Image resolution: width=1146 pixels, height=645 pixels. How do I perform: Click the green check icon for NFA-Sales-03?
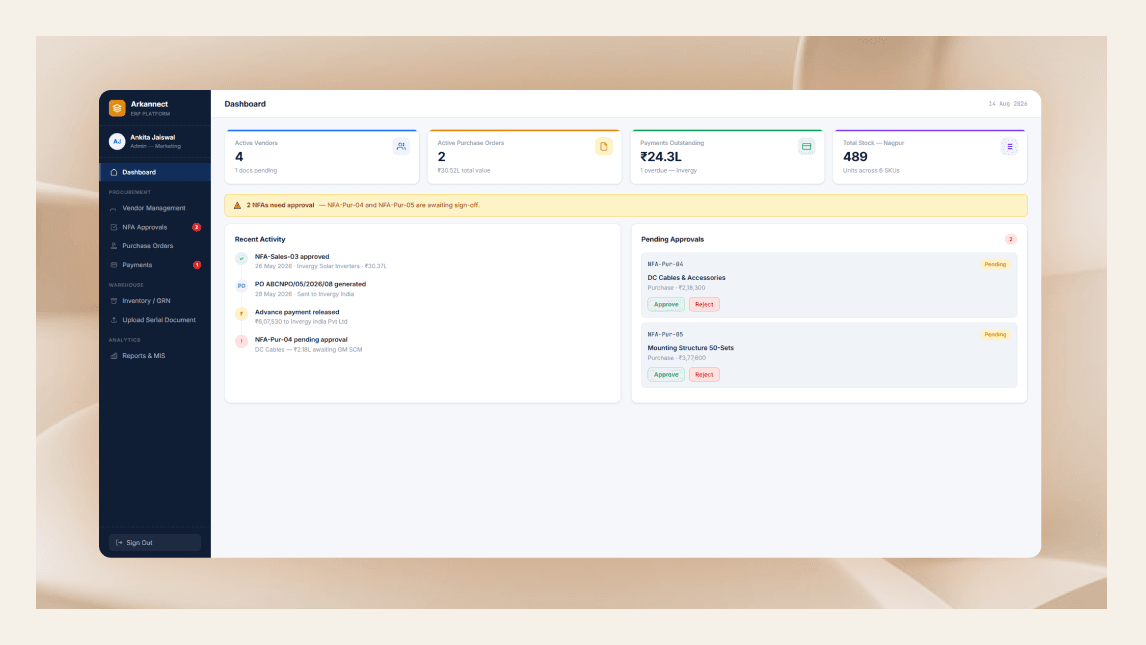click(241, 259)
